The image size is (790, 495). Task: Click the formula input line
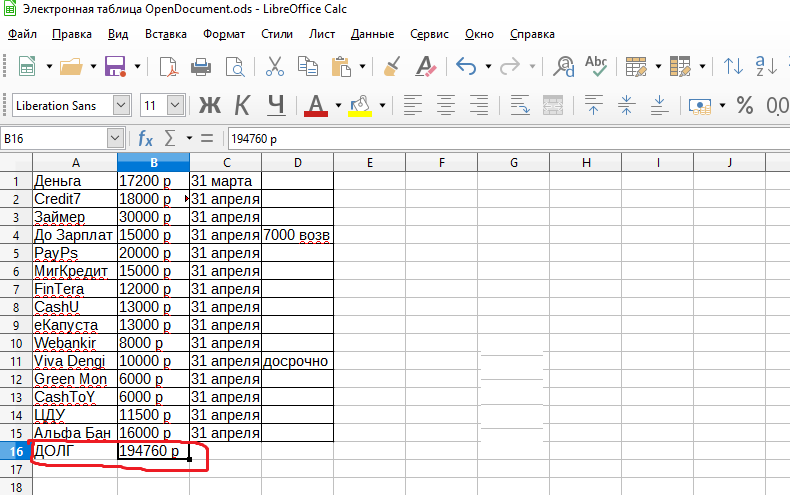click(509, 139)
